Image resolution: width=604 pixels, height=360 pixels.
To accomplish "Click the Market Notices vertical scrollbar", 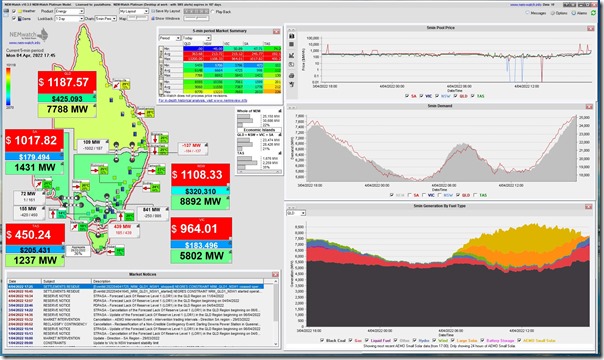I will [276, 313].
